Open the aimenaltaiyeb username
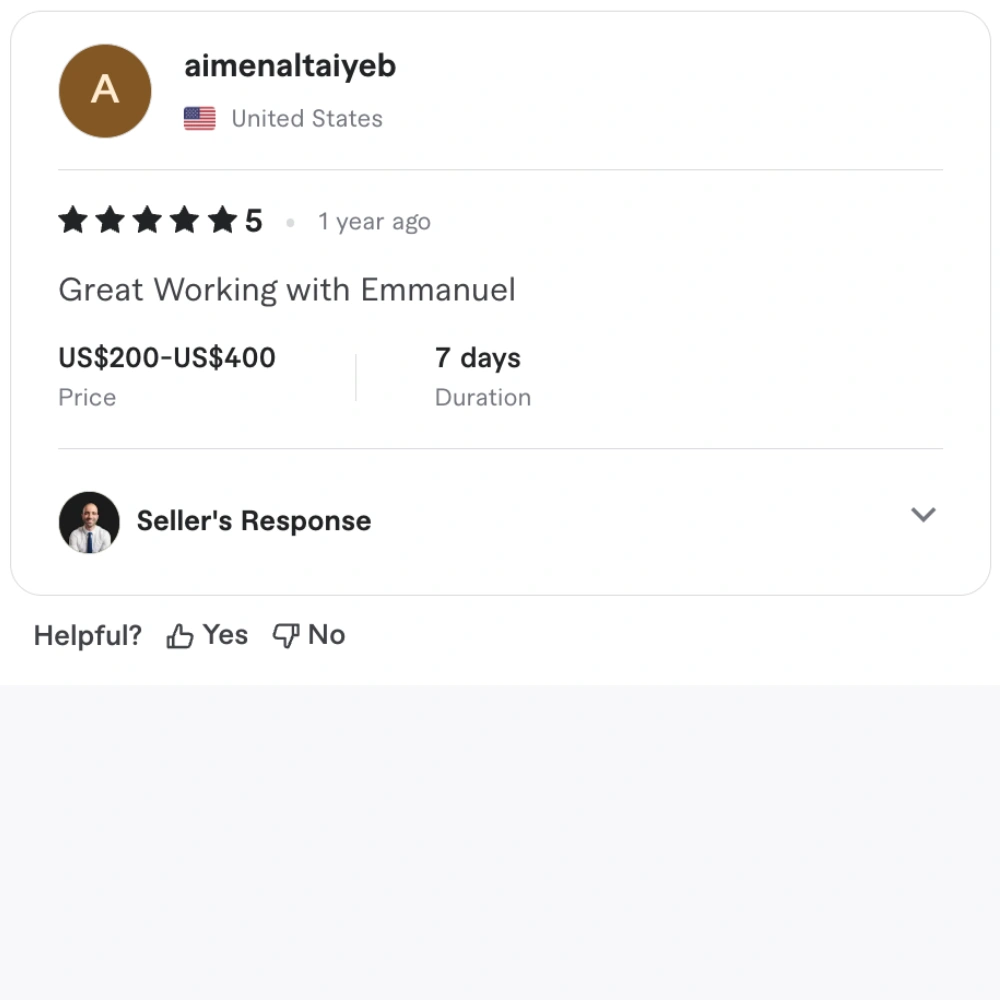1000x1000 pixels. 290,66
